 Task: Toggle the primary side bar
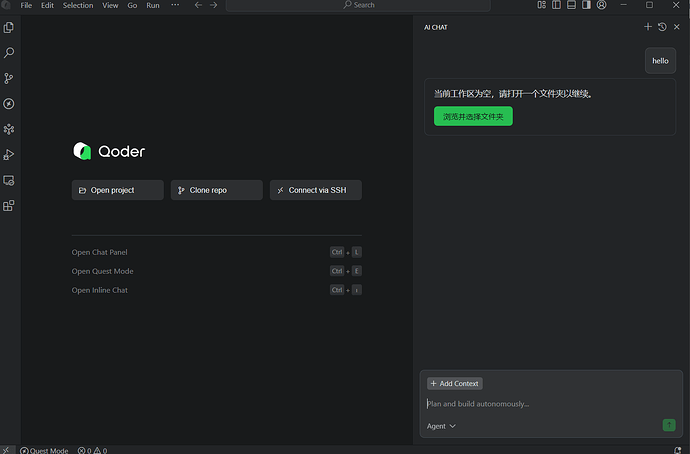pyautogui.click(x=557, y=5)
